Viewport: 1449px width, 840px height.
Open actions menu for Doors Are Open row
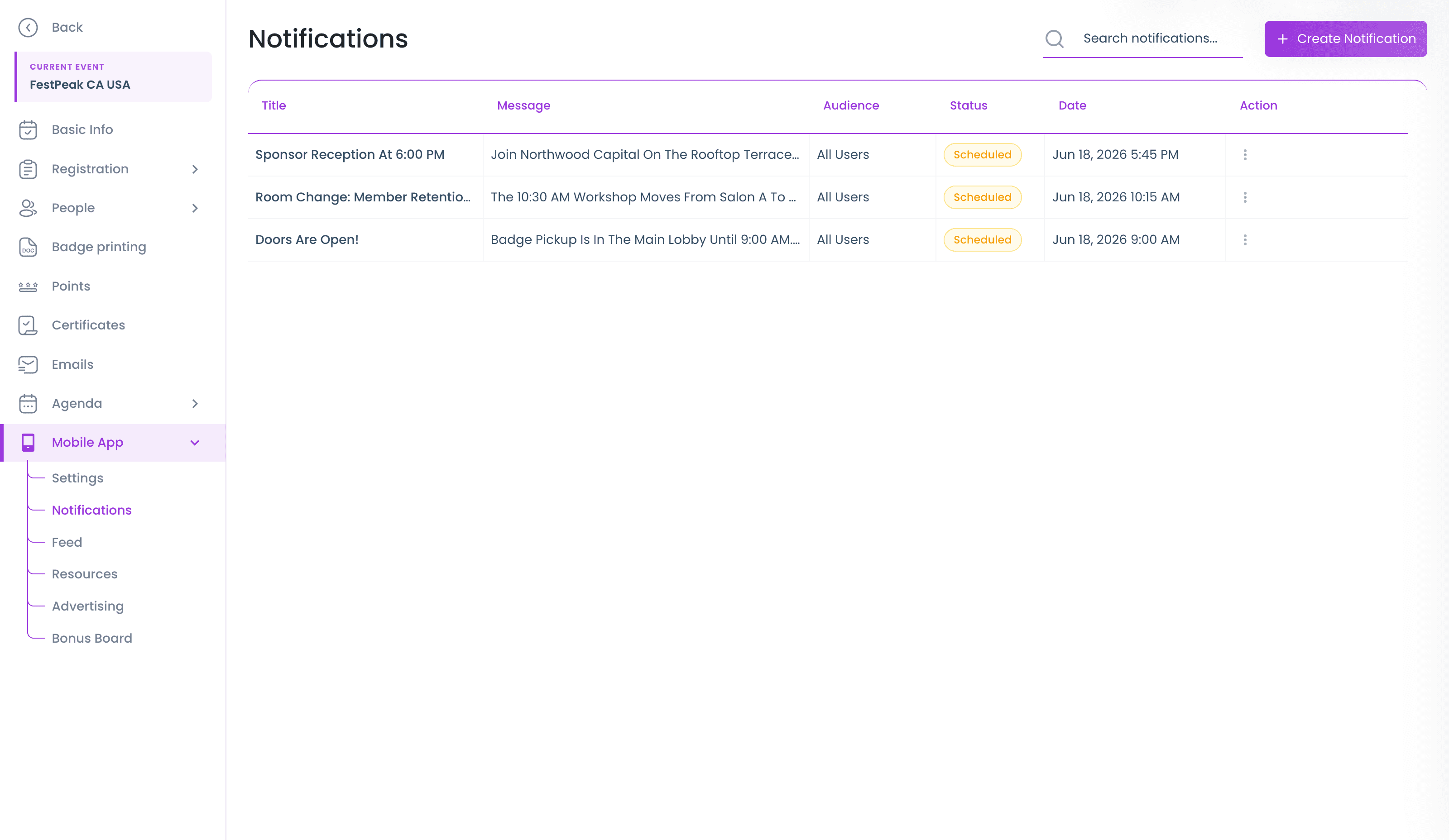(x=1245, y=239)
